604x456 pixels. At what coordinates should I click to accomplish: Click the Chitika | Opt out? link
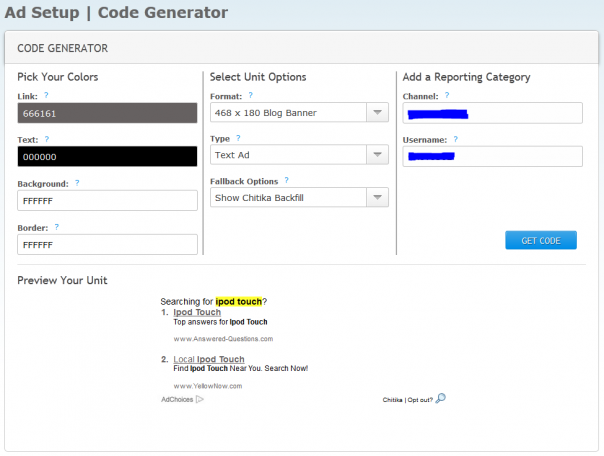pos(408,400)
